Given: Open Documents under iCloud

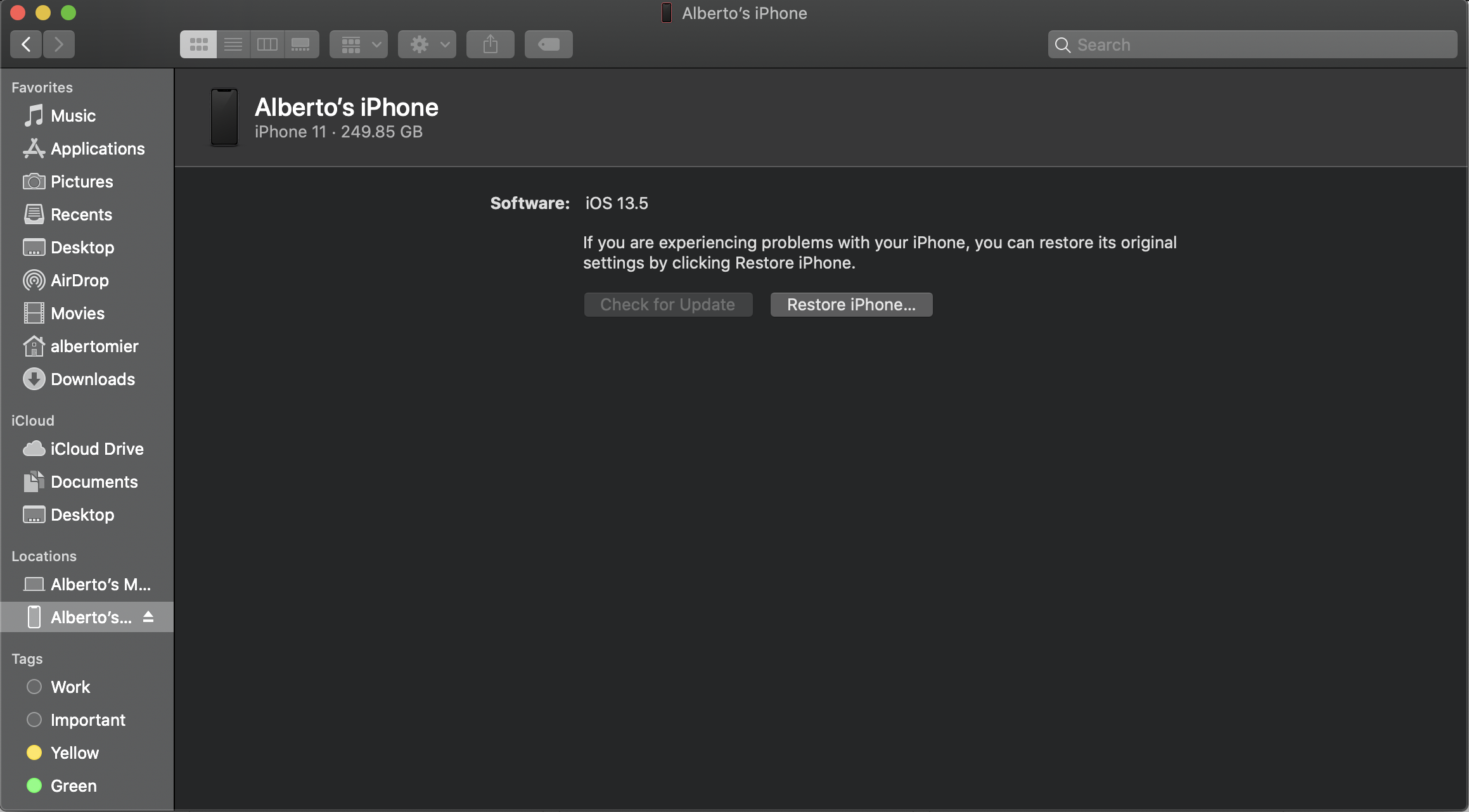Looking at the screenshot, I should tap(87, 482).
